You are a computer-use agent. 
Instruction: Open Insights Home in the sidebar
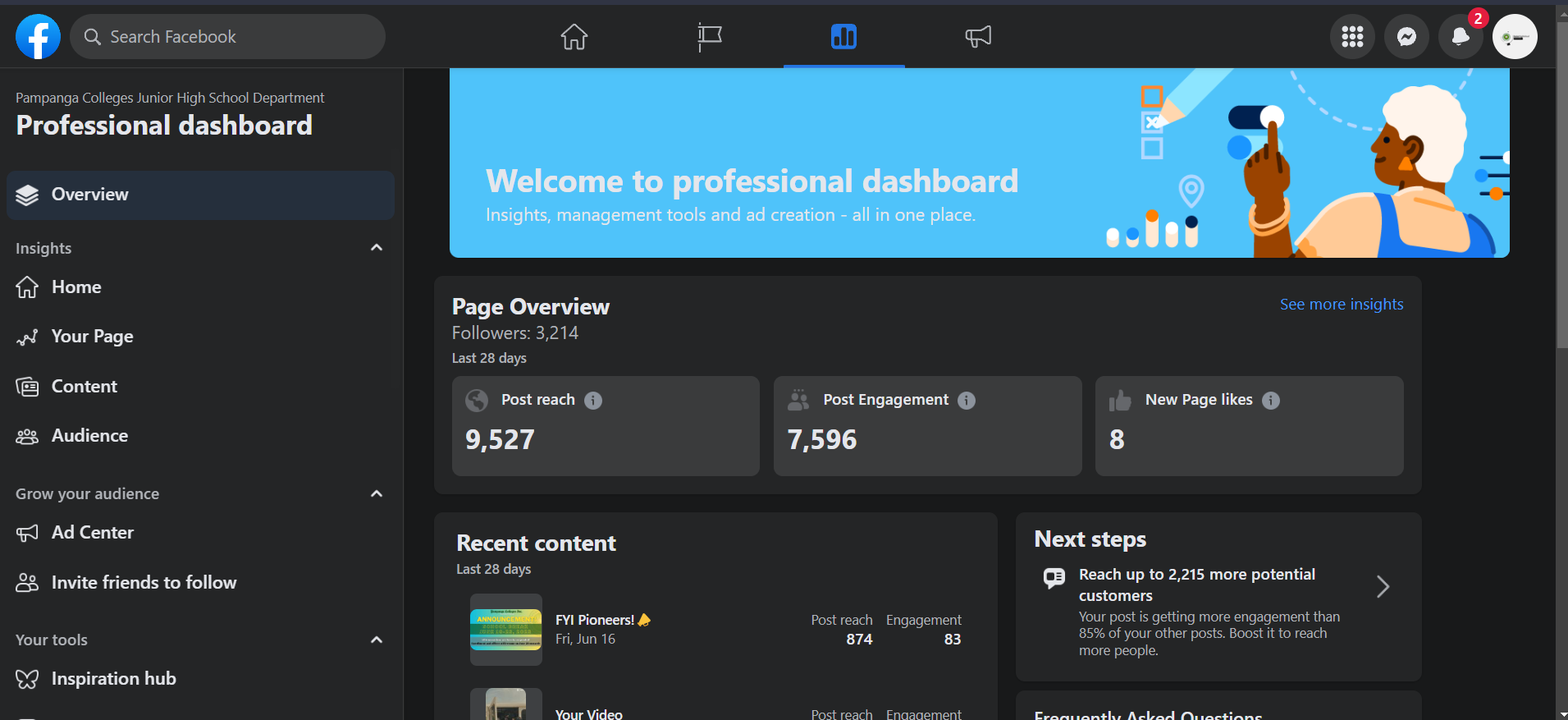pyautogui.click(x=200, y=287)
